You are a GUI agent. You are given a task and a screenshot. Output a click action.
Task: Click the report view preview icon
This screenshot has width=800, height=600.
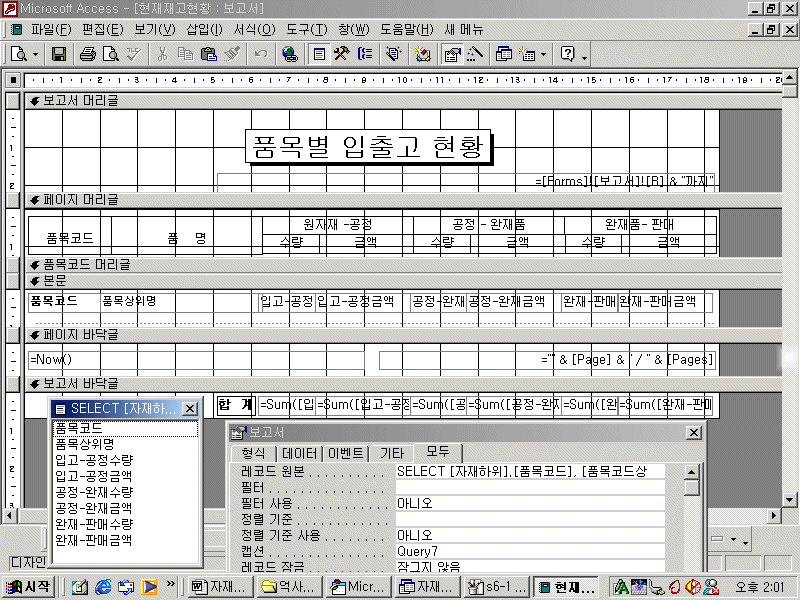click(18, 54)
